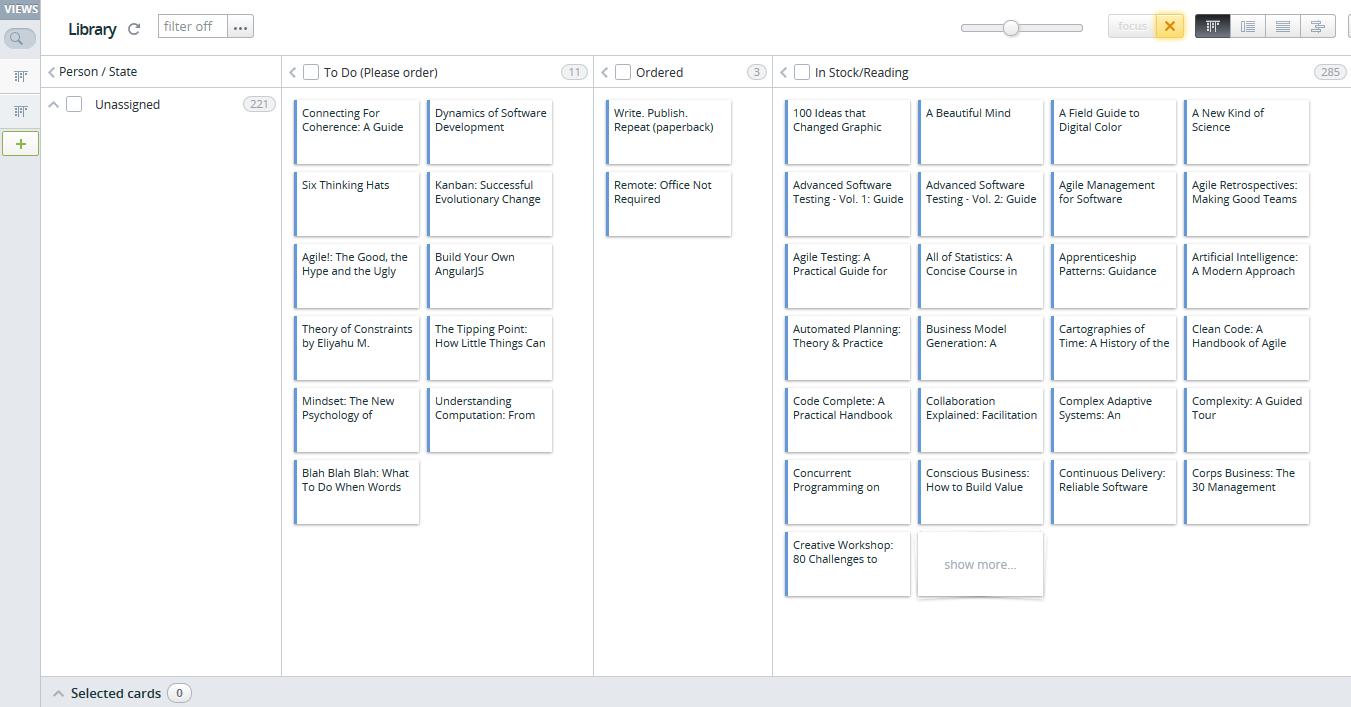Check the Unassigned row checkbox
Screen dimensions: 1351x707
point(74,104)
